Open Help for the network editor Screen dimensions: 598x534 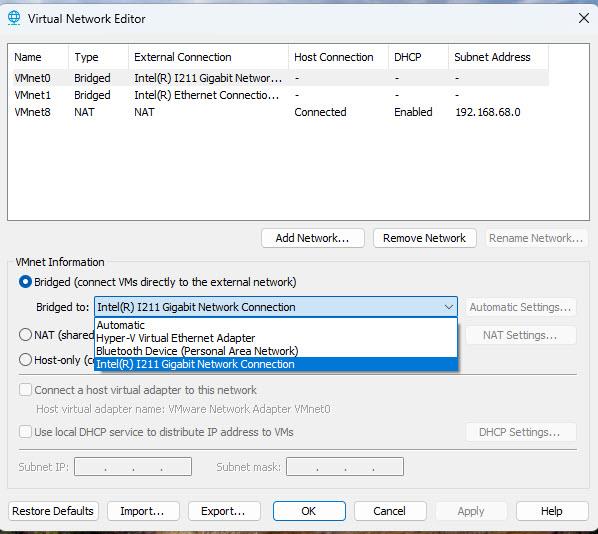tap(552, 511)
